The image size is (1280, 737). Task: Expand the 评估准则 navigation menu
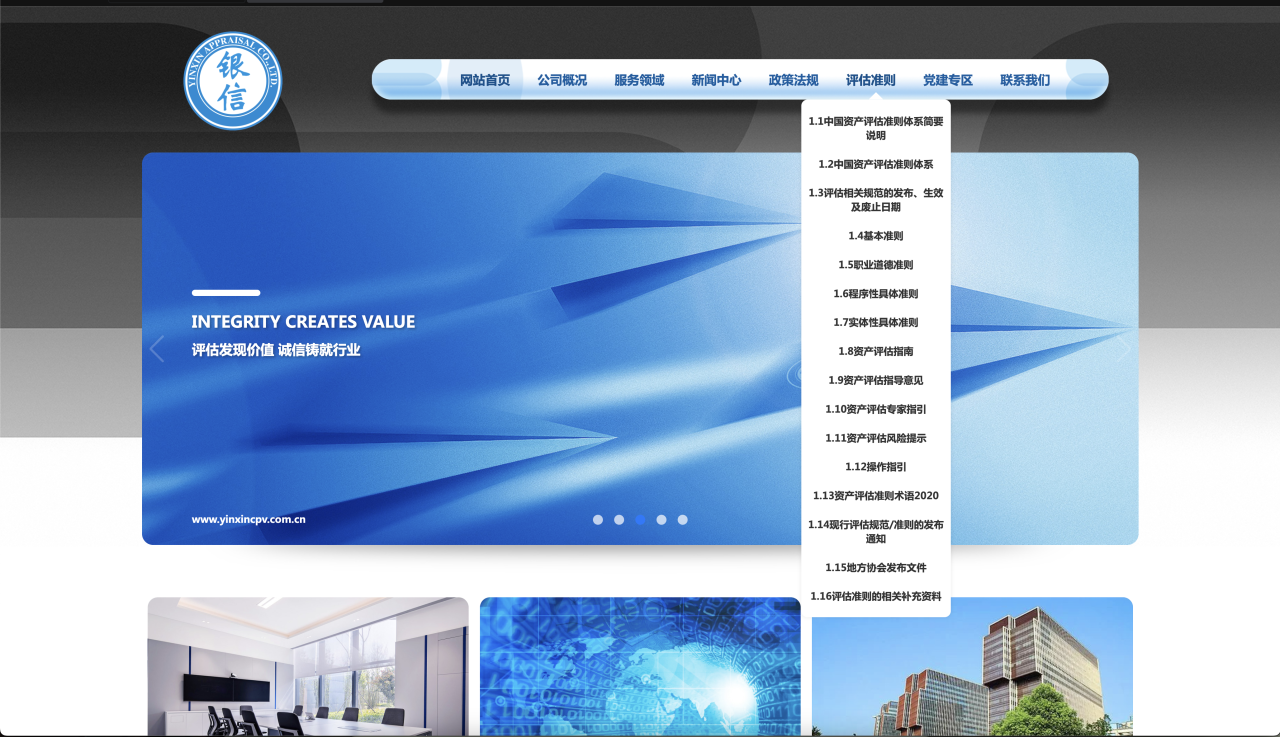click(x=871, y=80)
